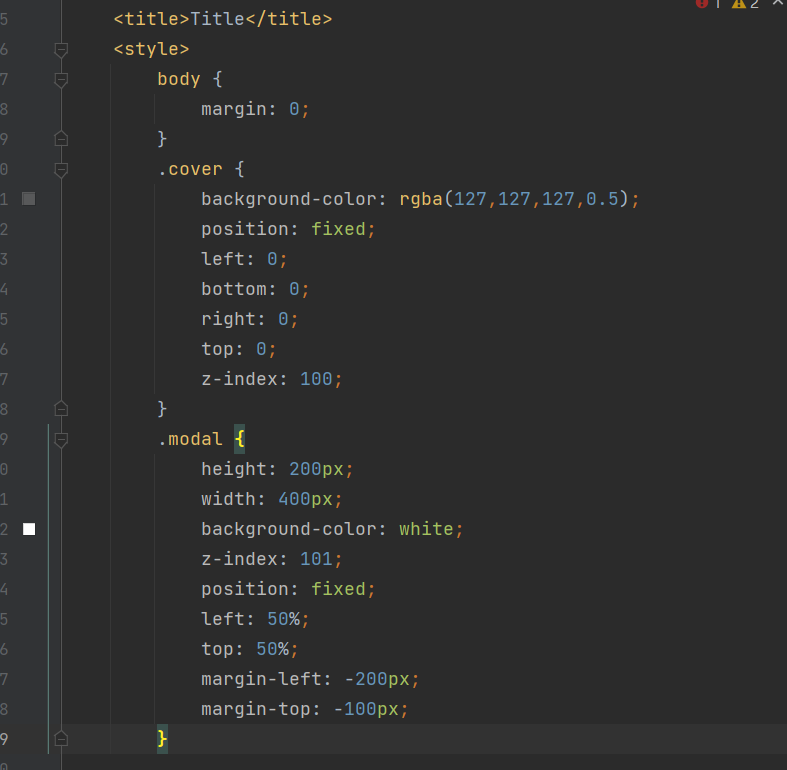Click background-color property in .modal rule
This screenshot has width=787, height=770.
pos(289,529)
